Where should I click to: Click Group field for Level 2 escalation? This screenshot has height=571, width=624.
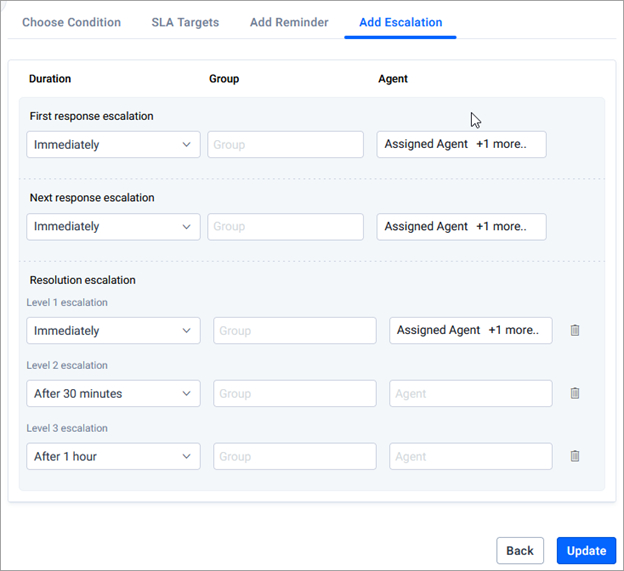pyautogui.click(x=295, y=393)
